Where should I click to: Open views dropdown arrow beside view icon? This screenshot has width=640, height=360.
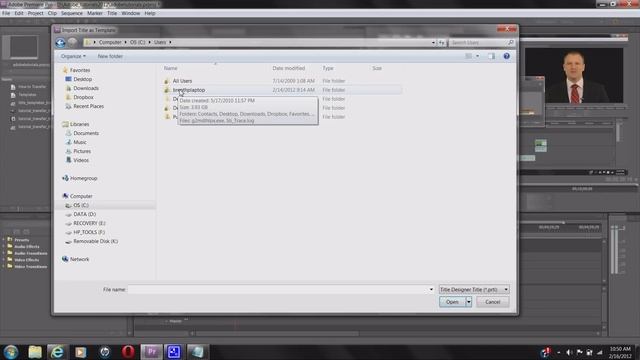point(478,56)
